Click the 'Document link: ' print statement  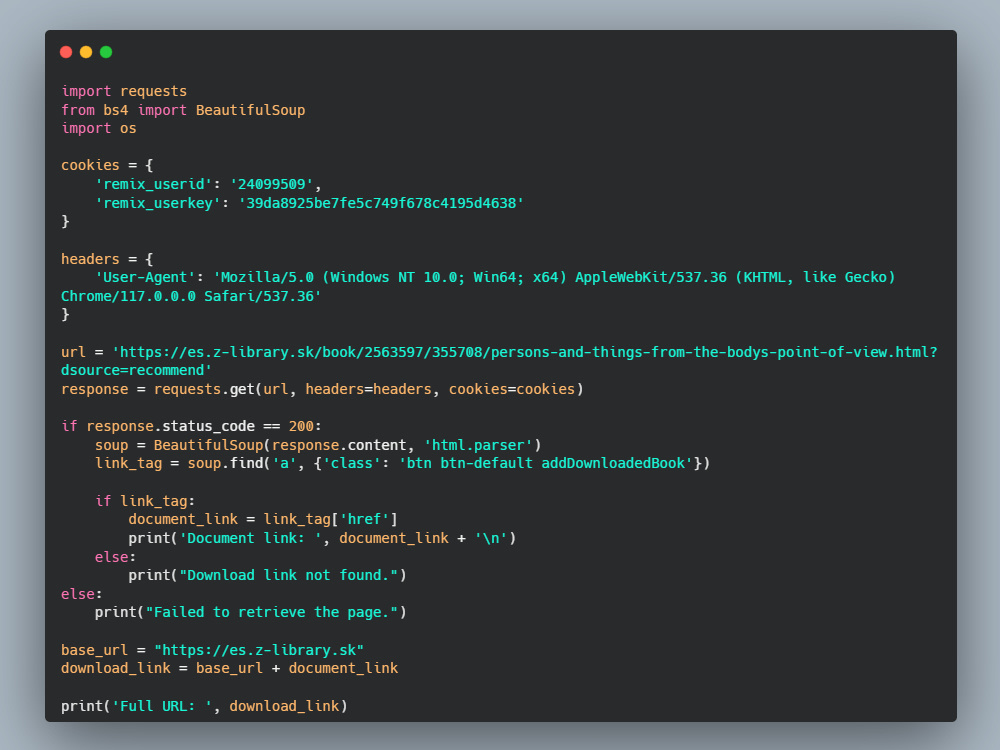(322, 538)
